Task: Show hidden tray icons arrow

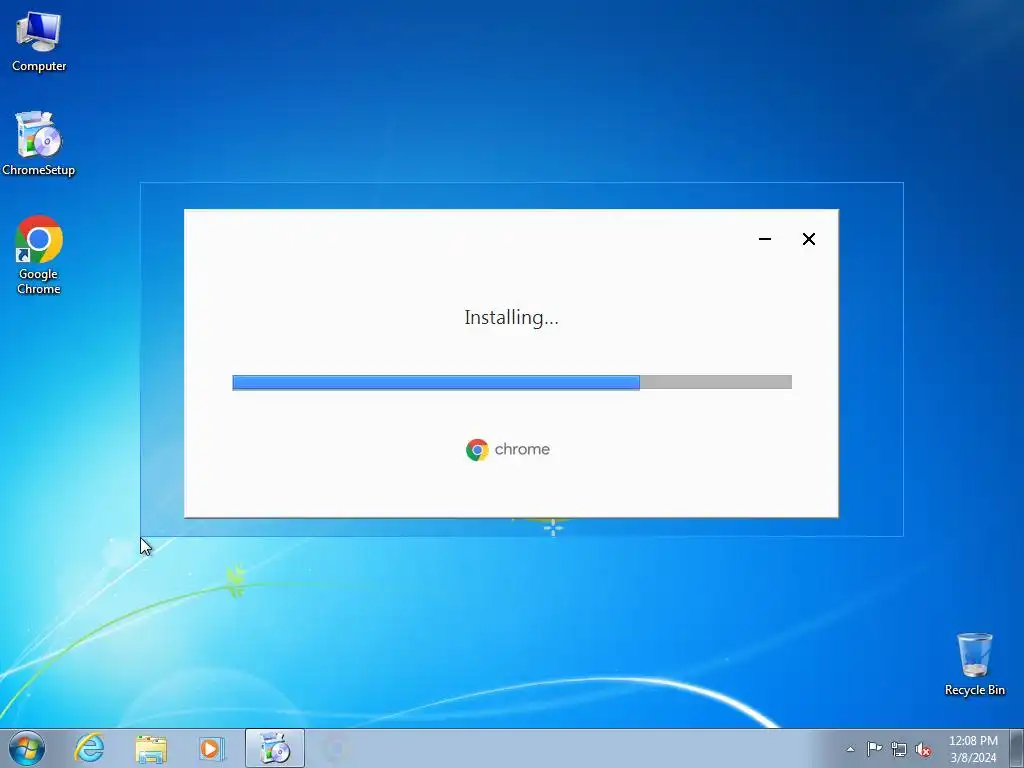Action: (x=850, y=749)
